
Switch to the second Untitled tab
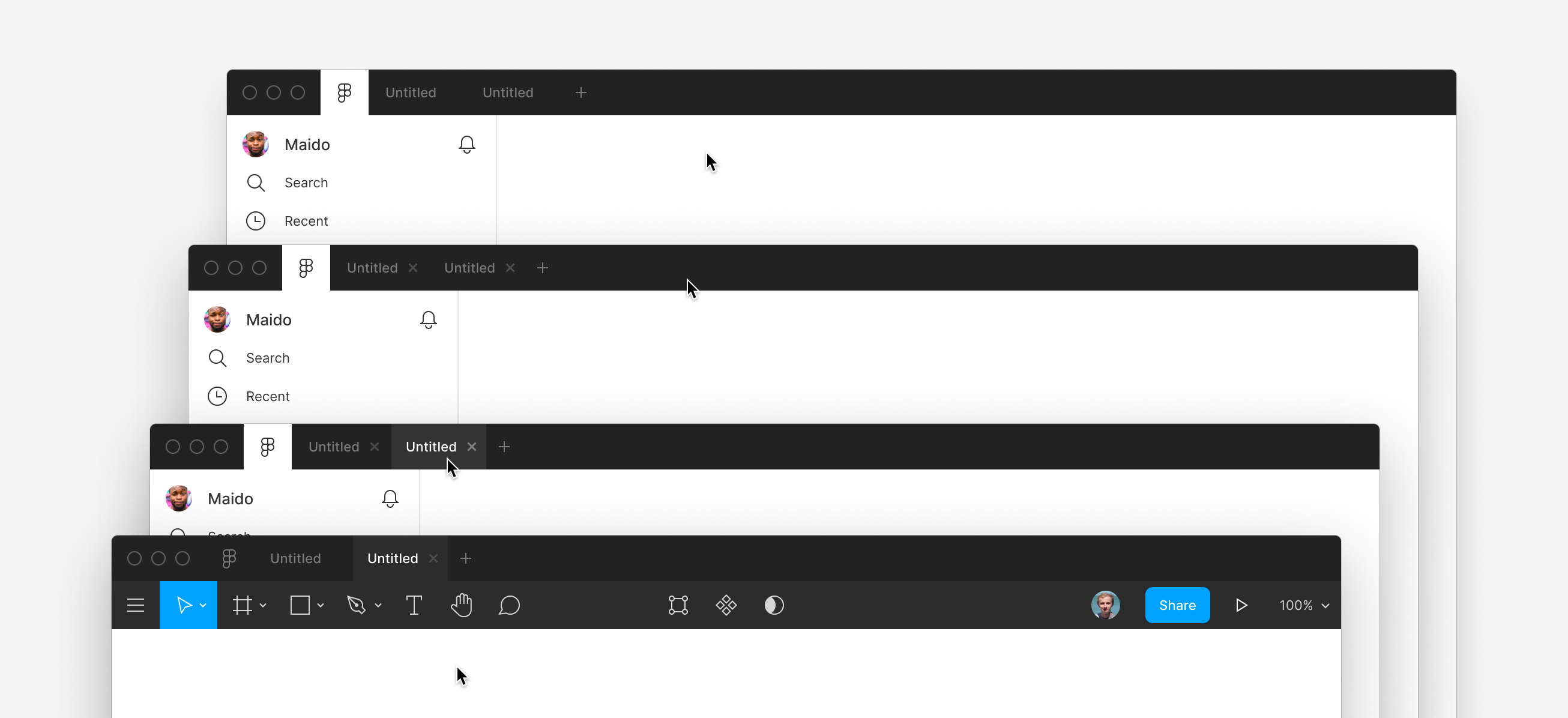coord(391,558)
